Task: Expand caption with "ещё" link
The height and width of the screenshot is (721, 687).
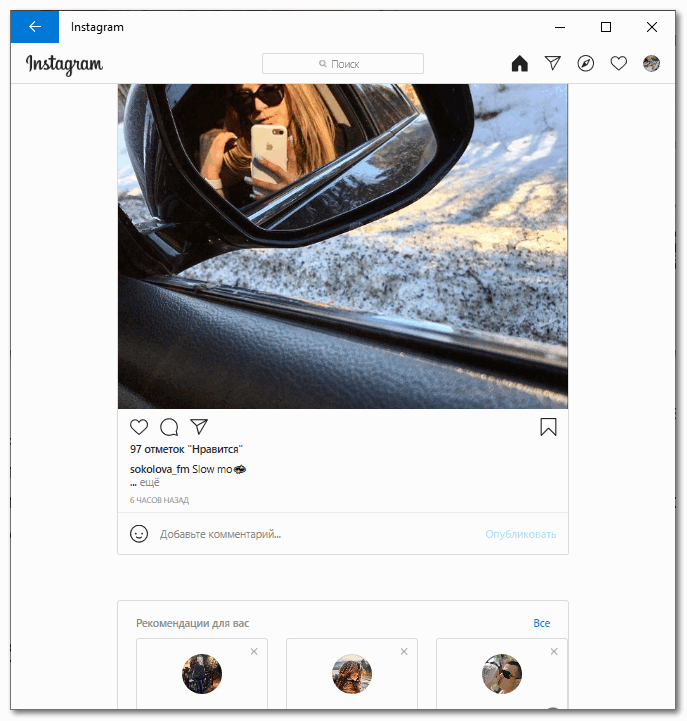Action: coord(149,482)
